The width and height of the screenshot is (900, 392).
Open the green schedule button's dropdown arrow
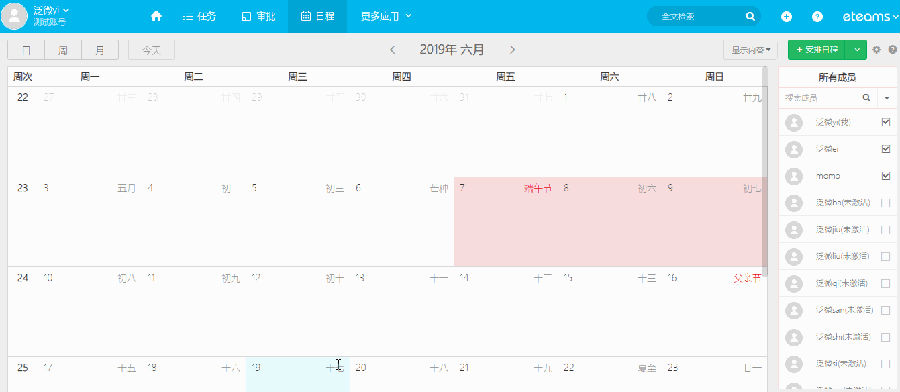point(857,50)
